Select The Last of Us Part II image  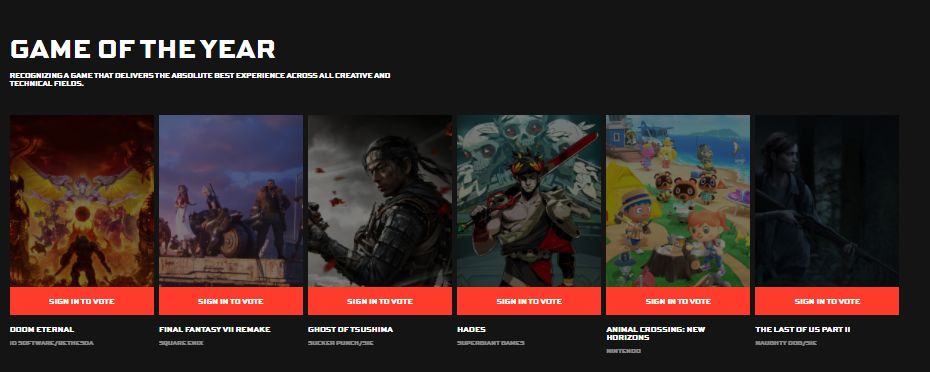point(827,201)
